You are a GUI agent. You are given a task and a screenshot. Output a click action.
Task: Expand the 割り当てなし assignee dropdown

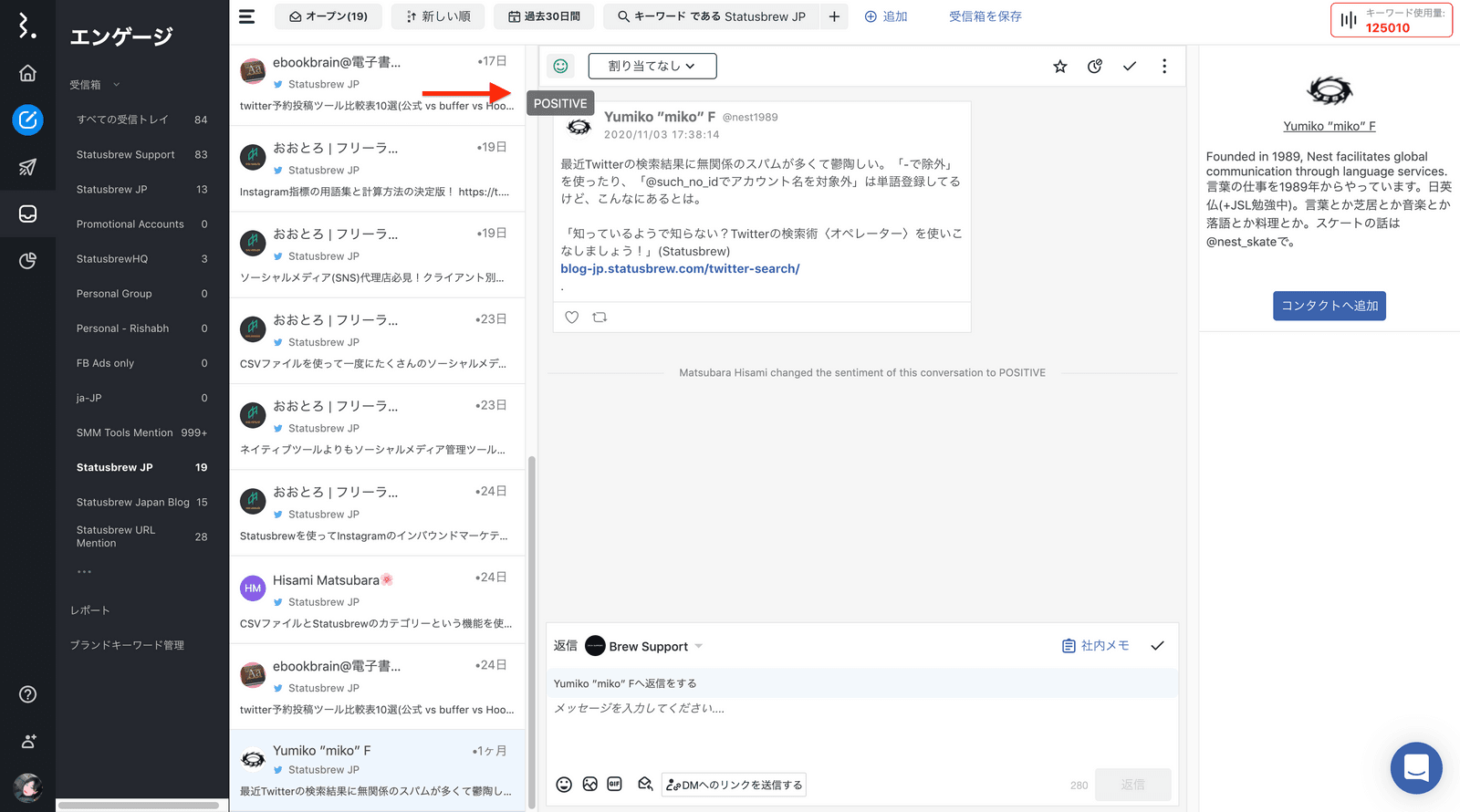(x=652, y=66)
